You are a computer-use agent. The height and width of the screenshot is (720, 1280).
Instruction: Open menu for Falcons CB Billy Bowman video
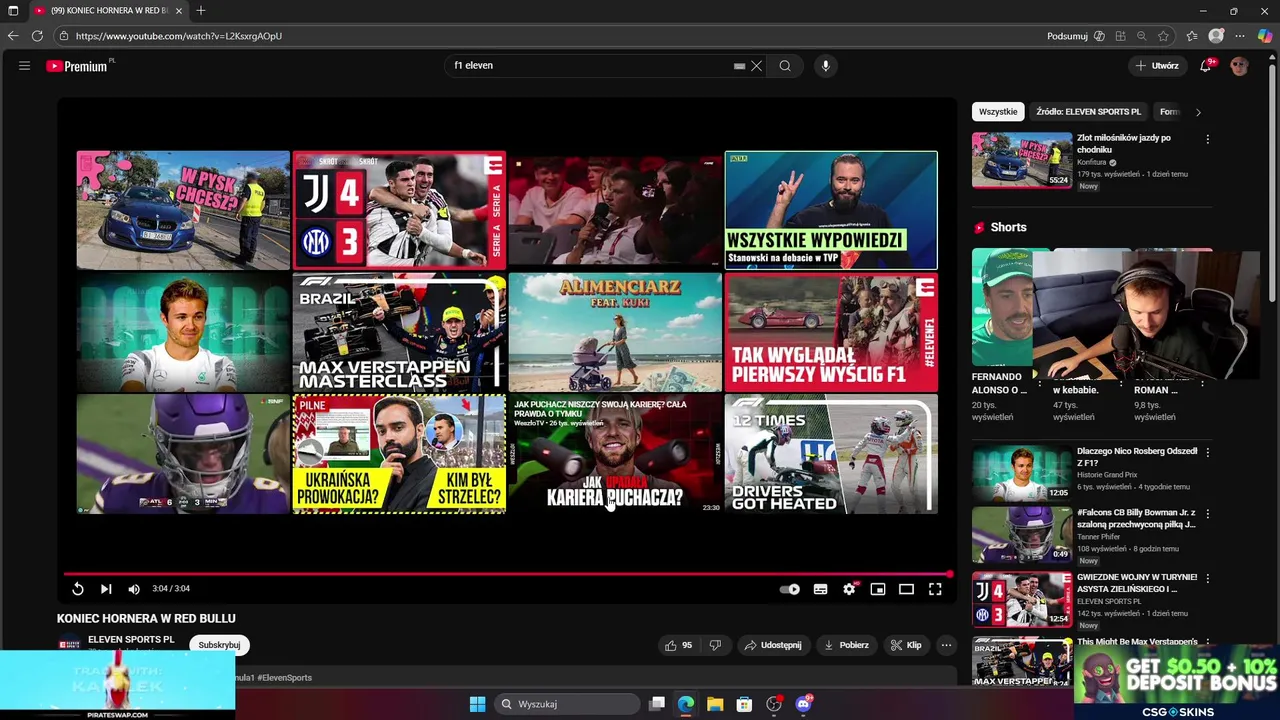1207,514
